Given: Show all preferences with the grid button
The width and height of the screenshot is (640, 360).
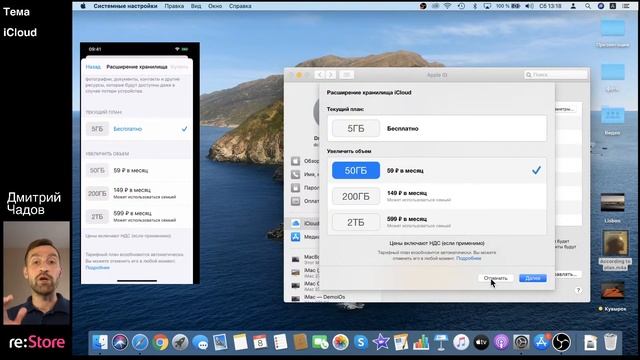Looking at the screenshot, I should coord(347,75).
